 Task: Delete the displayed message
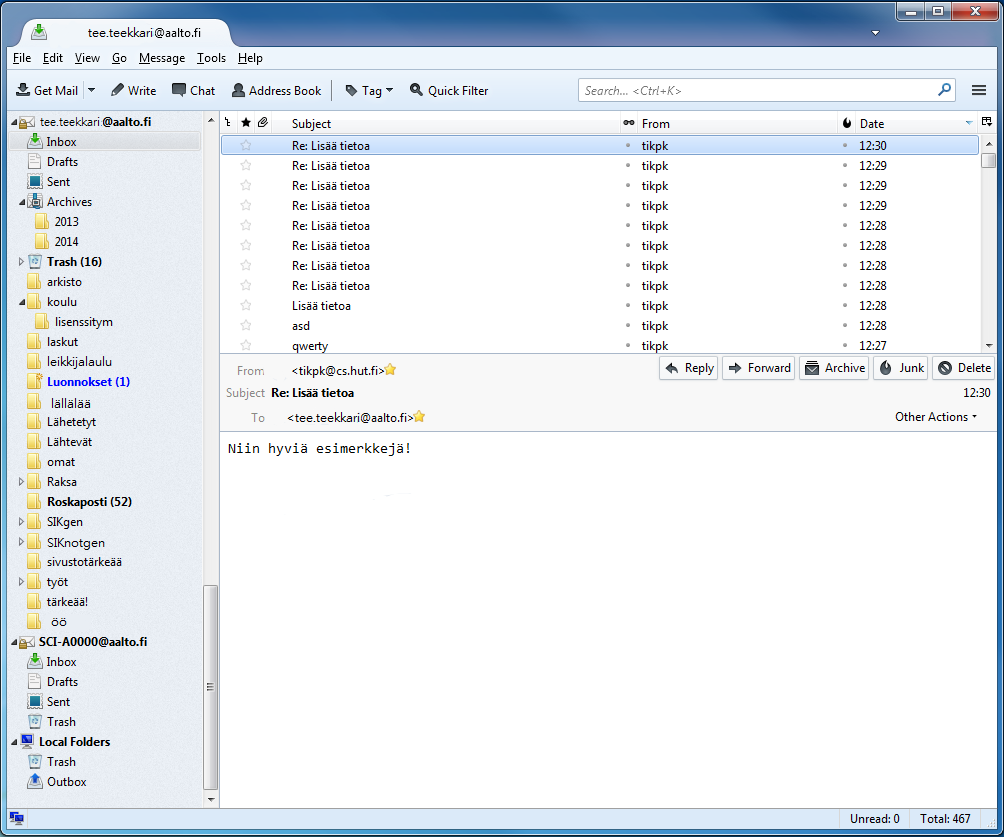(963, 368)
